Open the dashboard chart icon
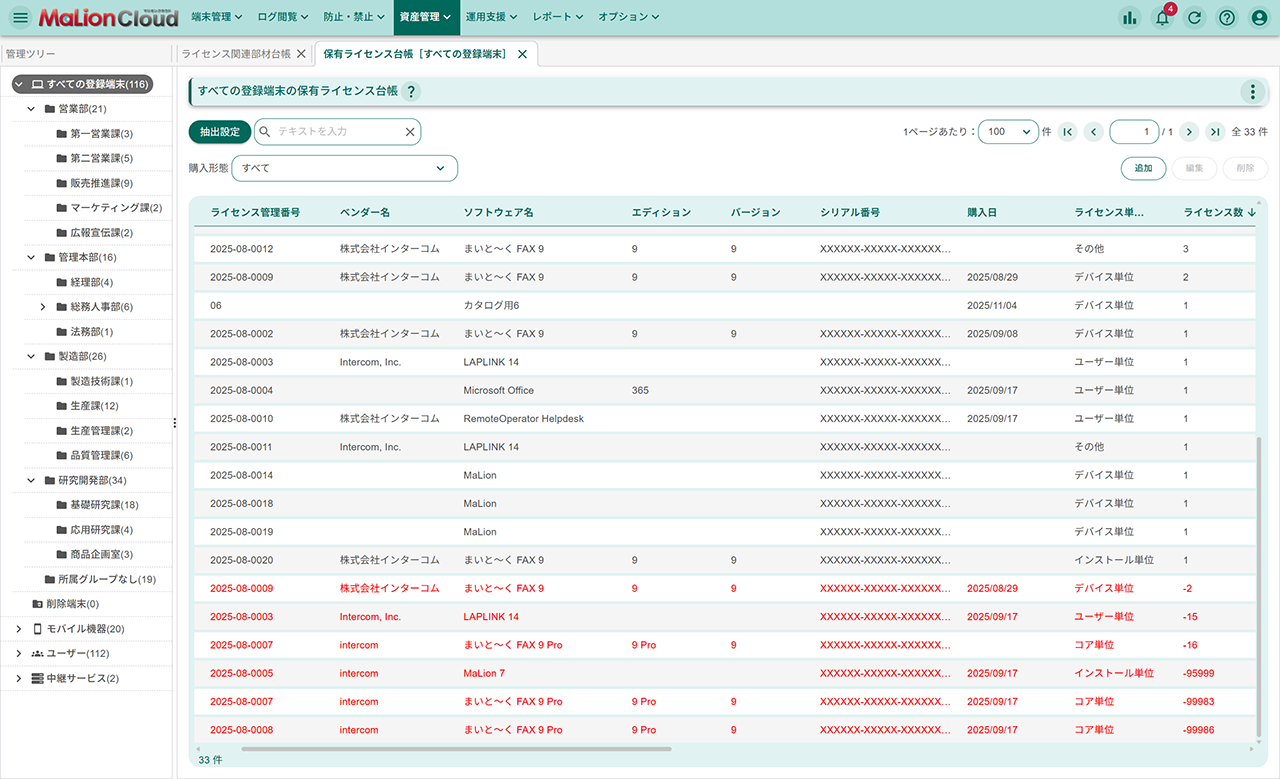1280x779 pixels. pyautogui.click(x=1130, y=17)
